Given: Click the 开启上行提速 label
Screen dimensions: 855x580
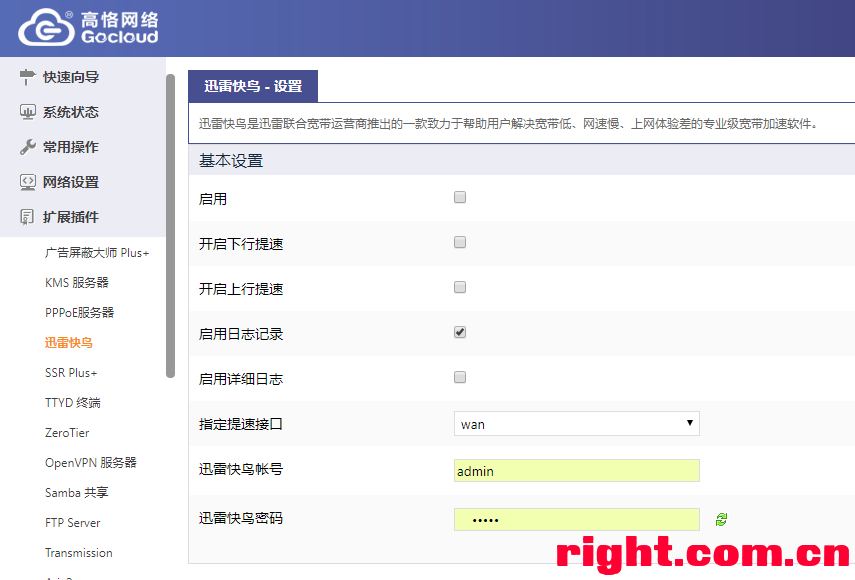Looking at the screenshot, I should click(x=241, y=289).
